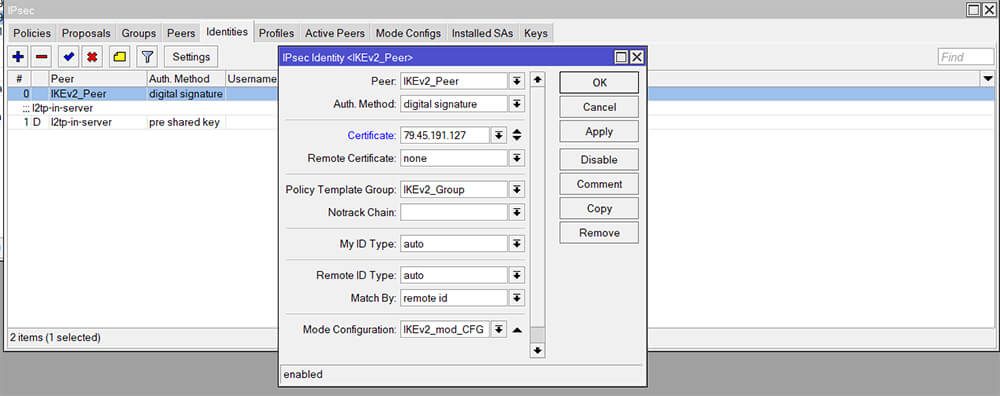Add a comment with the yellow note icon
The image size is (1000, 396).
(119, 57)
